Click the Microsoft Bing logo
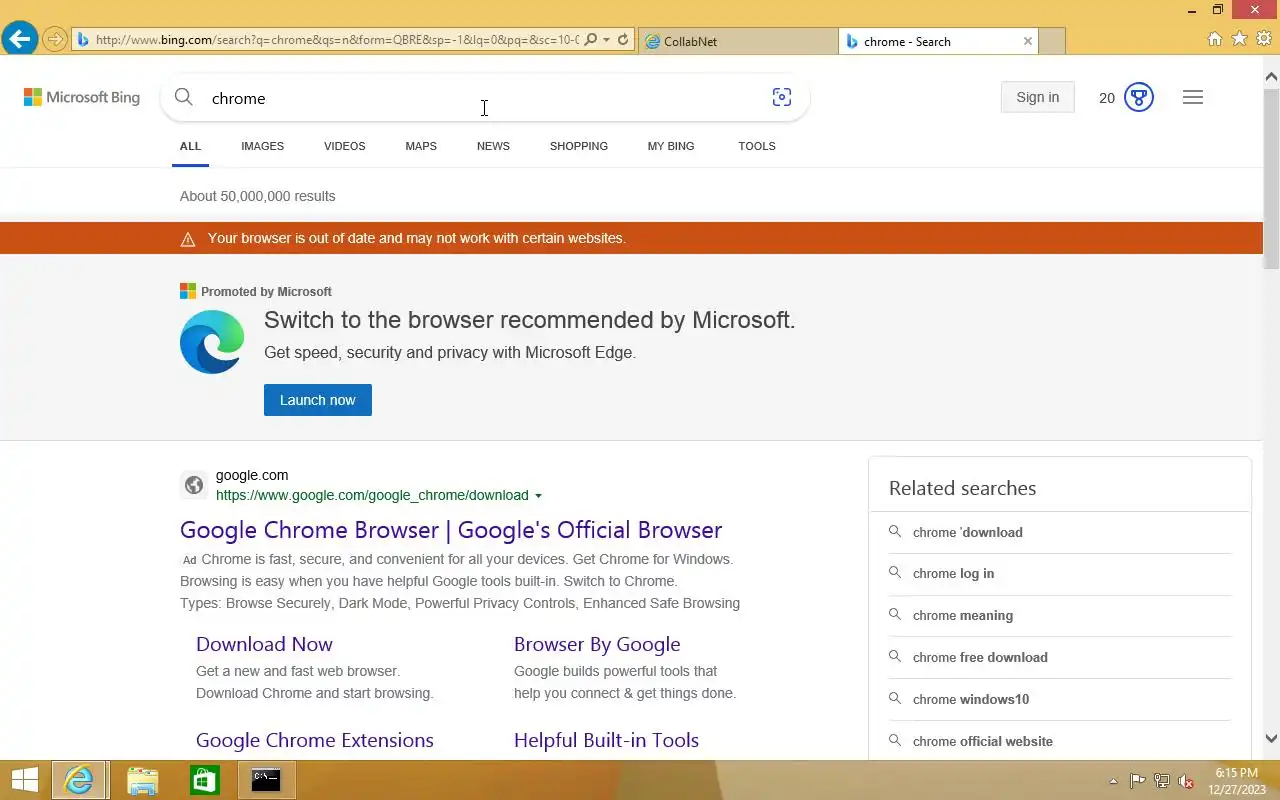1280x800 pixels. point(82,97)
